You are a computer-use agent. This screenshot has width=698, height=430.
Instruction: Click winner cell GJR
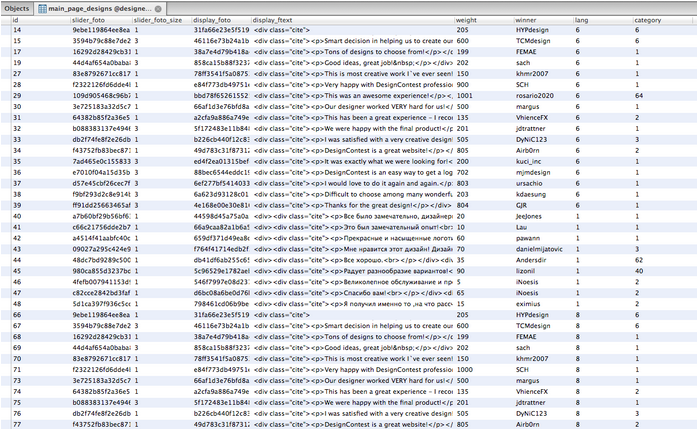click(x=521, y=205)
